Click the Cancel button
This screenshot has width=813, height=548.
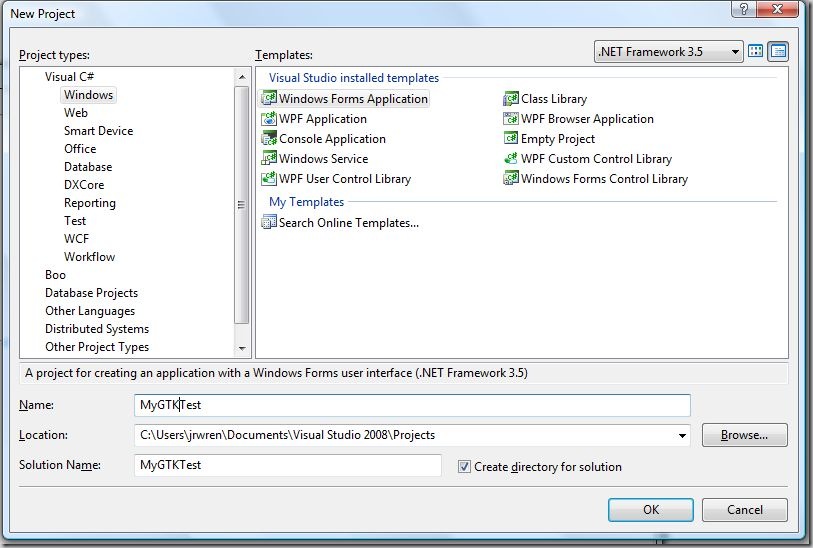(x=745, y=510)
